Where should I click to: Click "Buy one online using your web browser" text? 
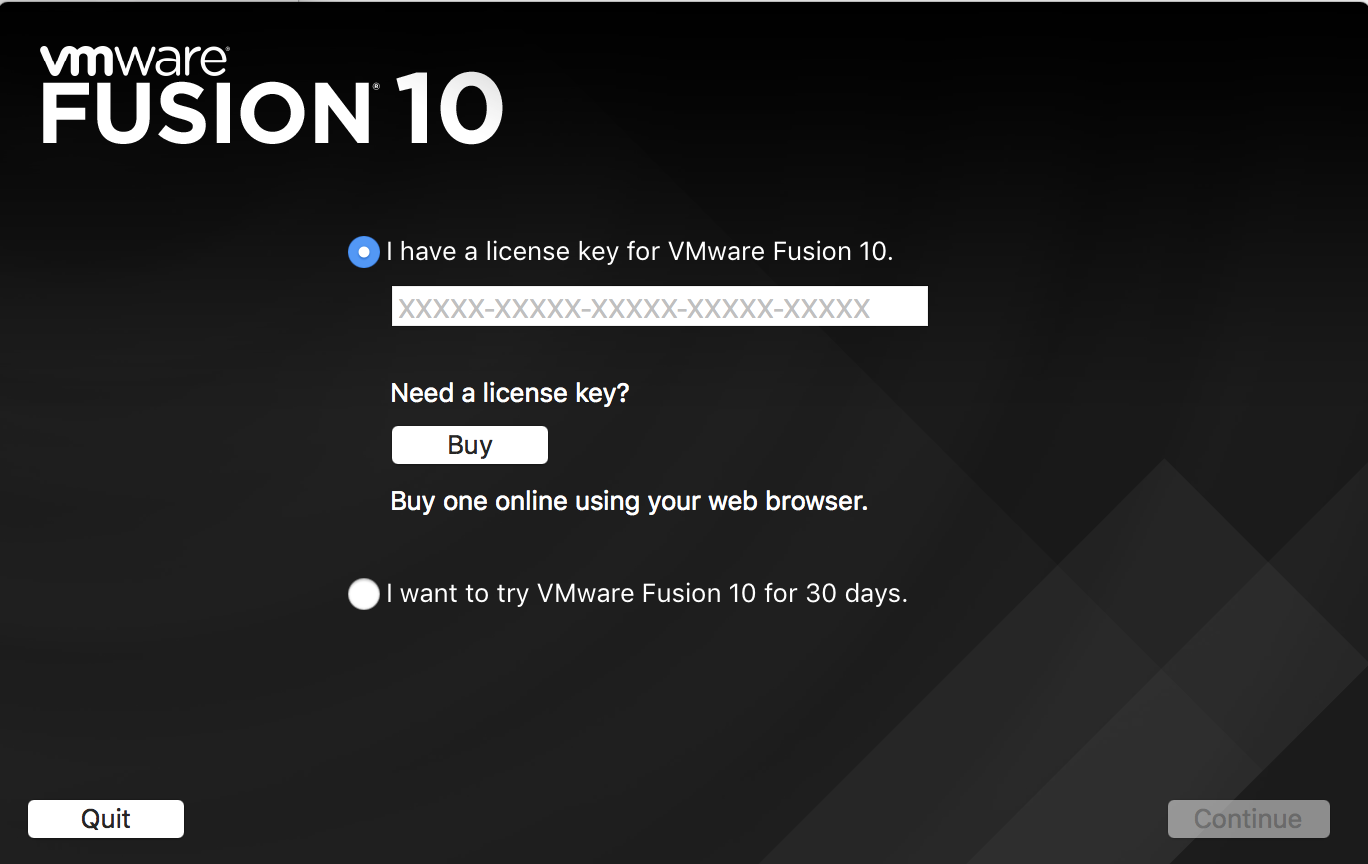tap(629, 501)
